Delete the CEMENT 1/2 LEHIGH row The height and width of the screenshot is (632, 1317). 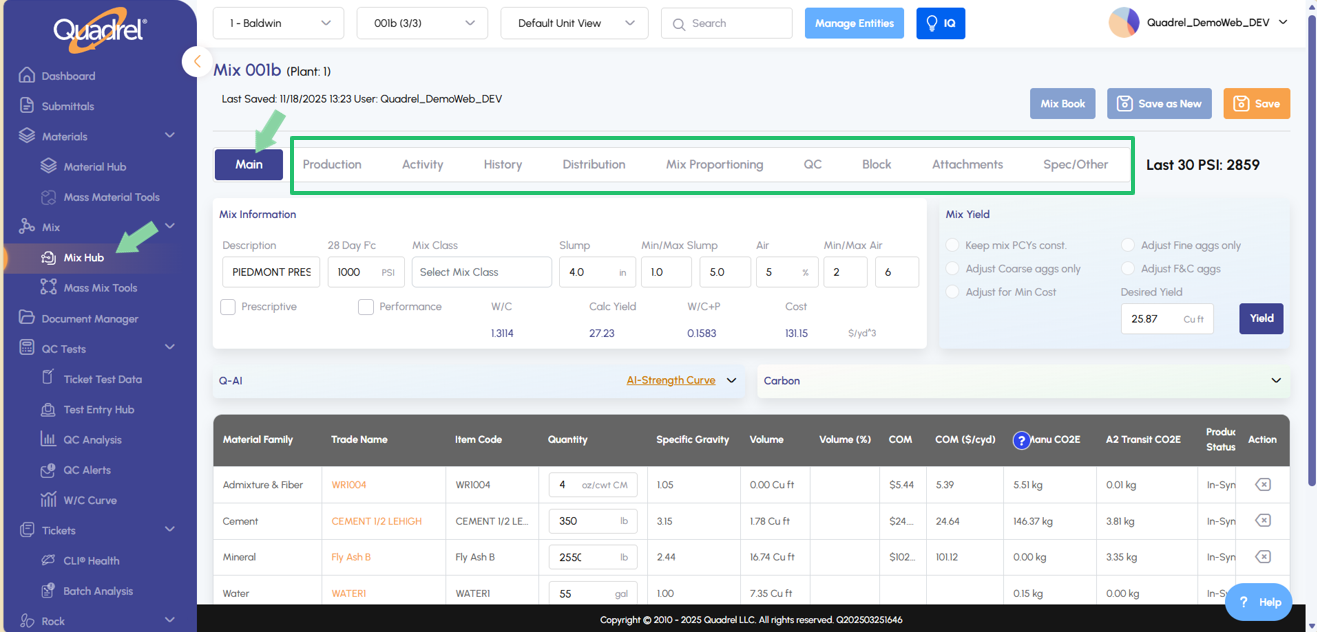1263,521
